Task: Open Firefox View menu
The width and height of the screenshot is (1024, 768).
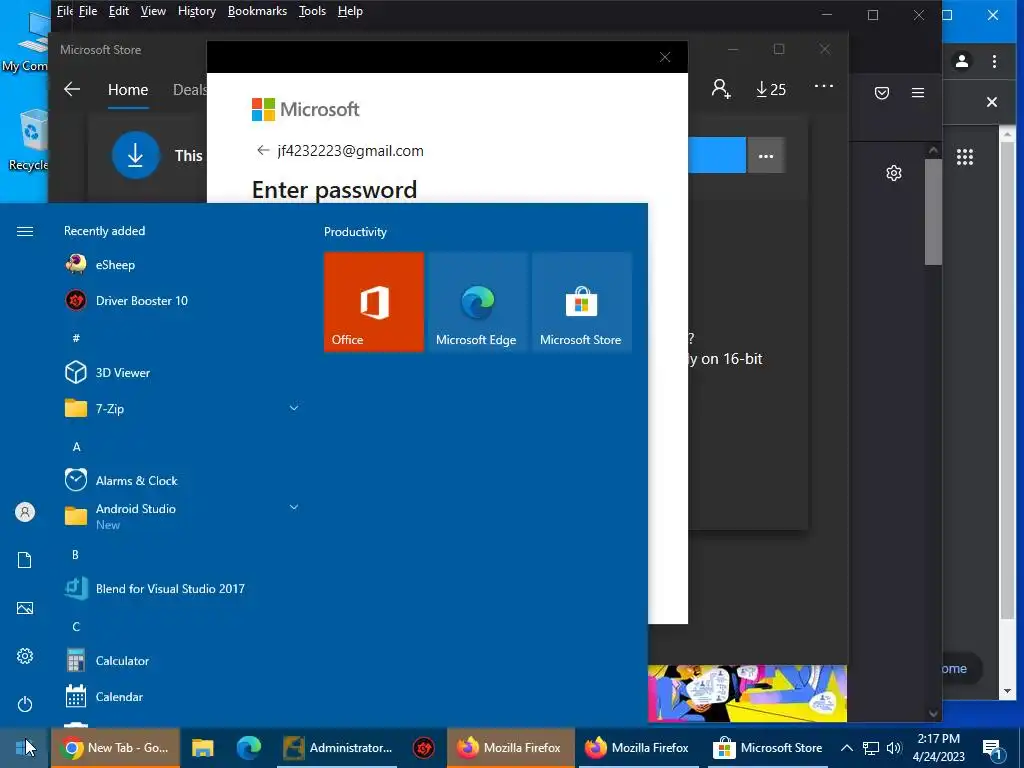Action: pyautogui.click(x=153, y=11)
